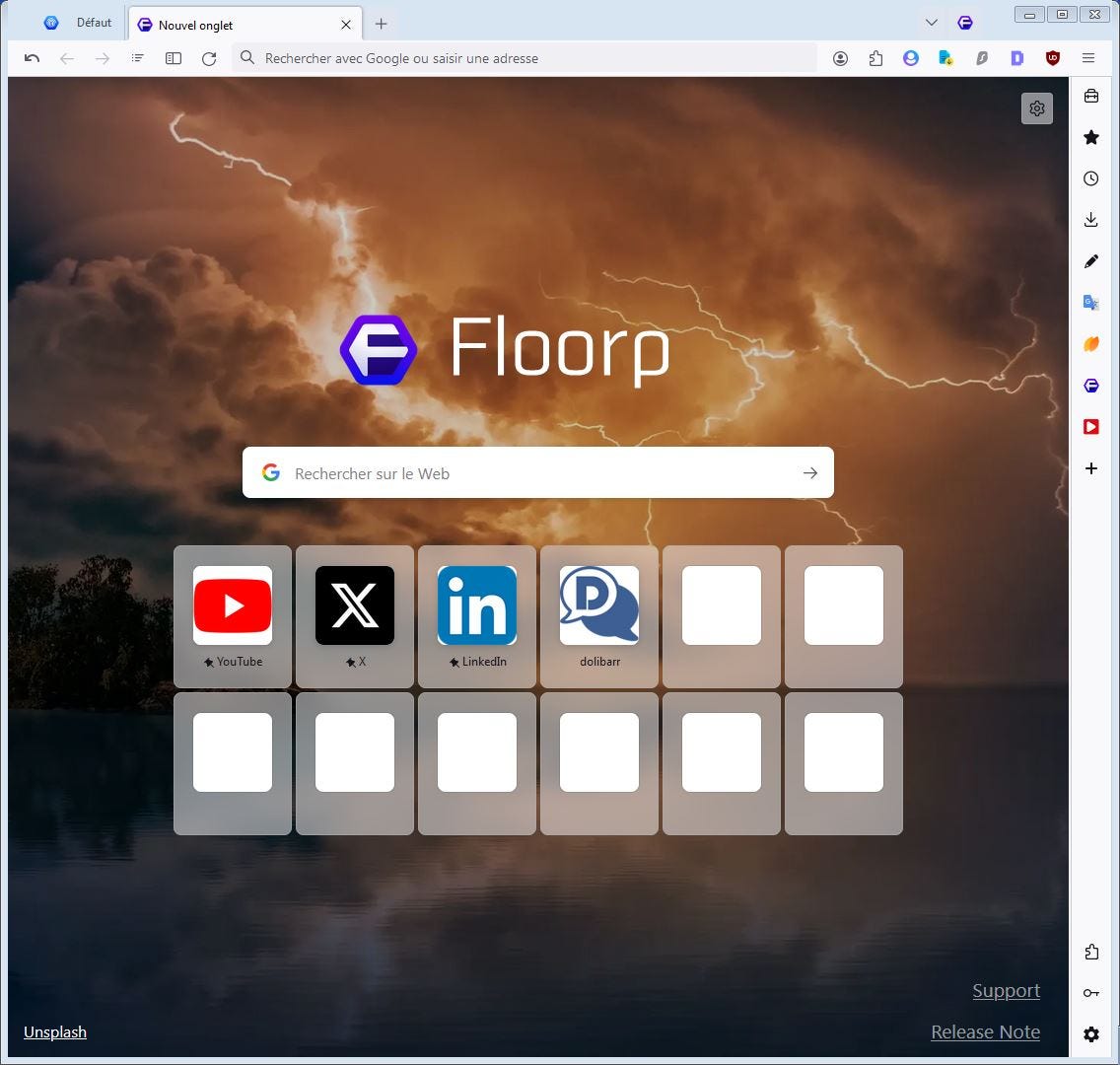Follow the Unsplash credit link

(55, 1032)
